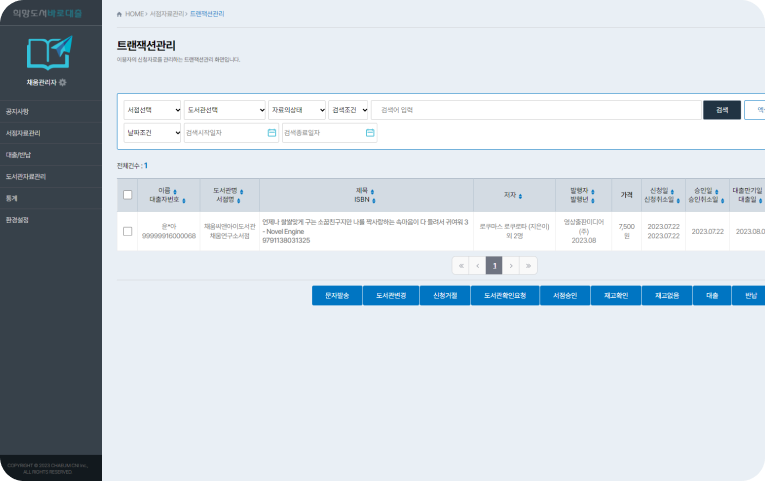Click the home icon in breadcrumb

tap(120, 14)
